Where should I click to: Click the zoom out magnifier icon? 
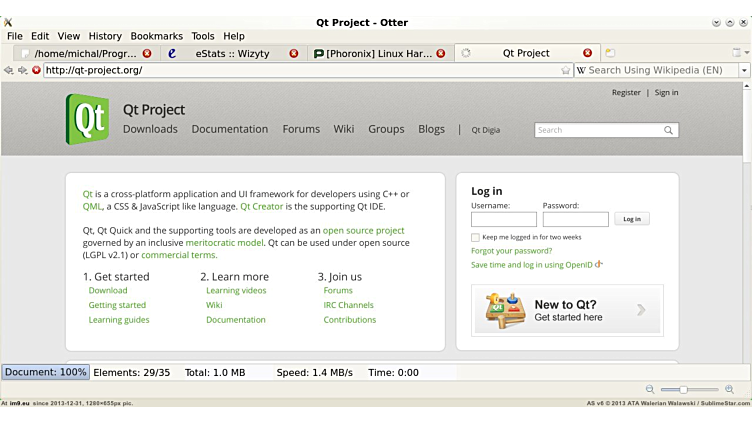pos(650,389)
